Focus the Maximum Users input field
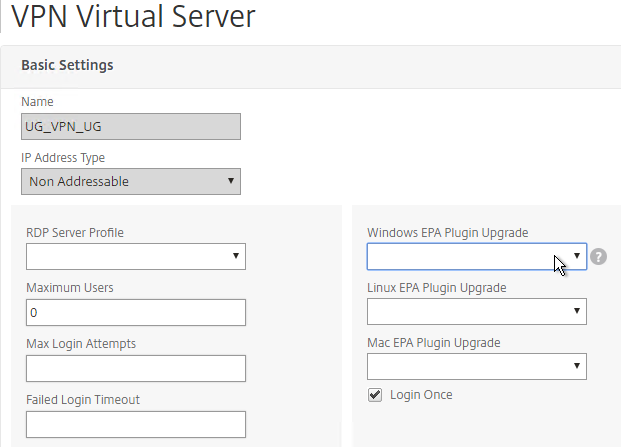 pos(136,313)
